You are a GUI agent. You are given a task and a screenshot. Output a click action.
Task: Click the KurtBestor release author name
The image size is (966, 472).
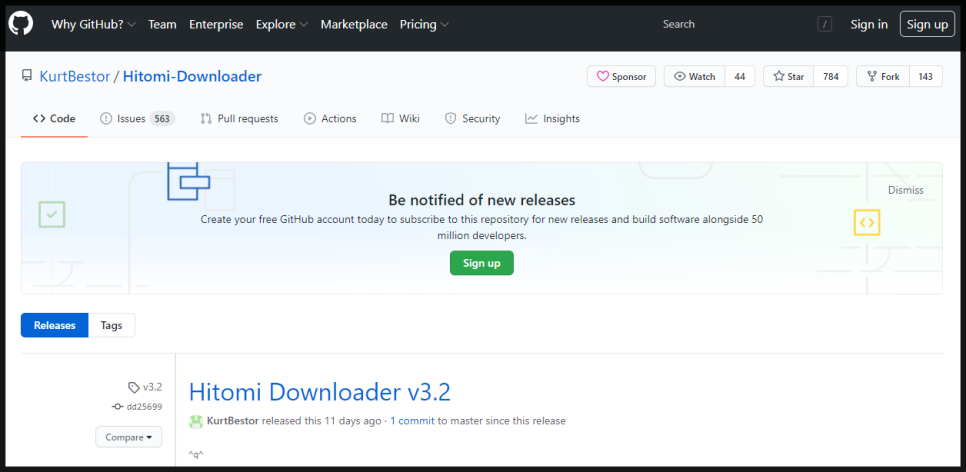coord(233,421)
